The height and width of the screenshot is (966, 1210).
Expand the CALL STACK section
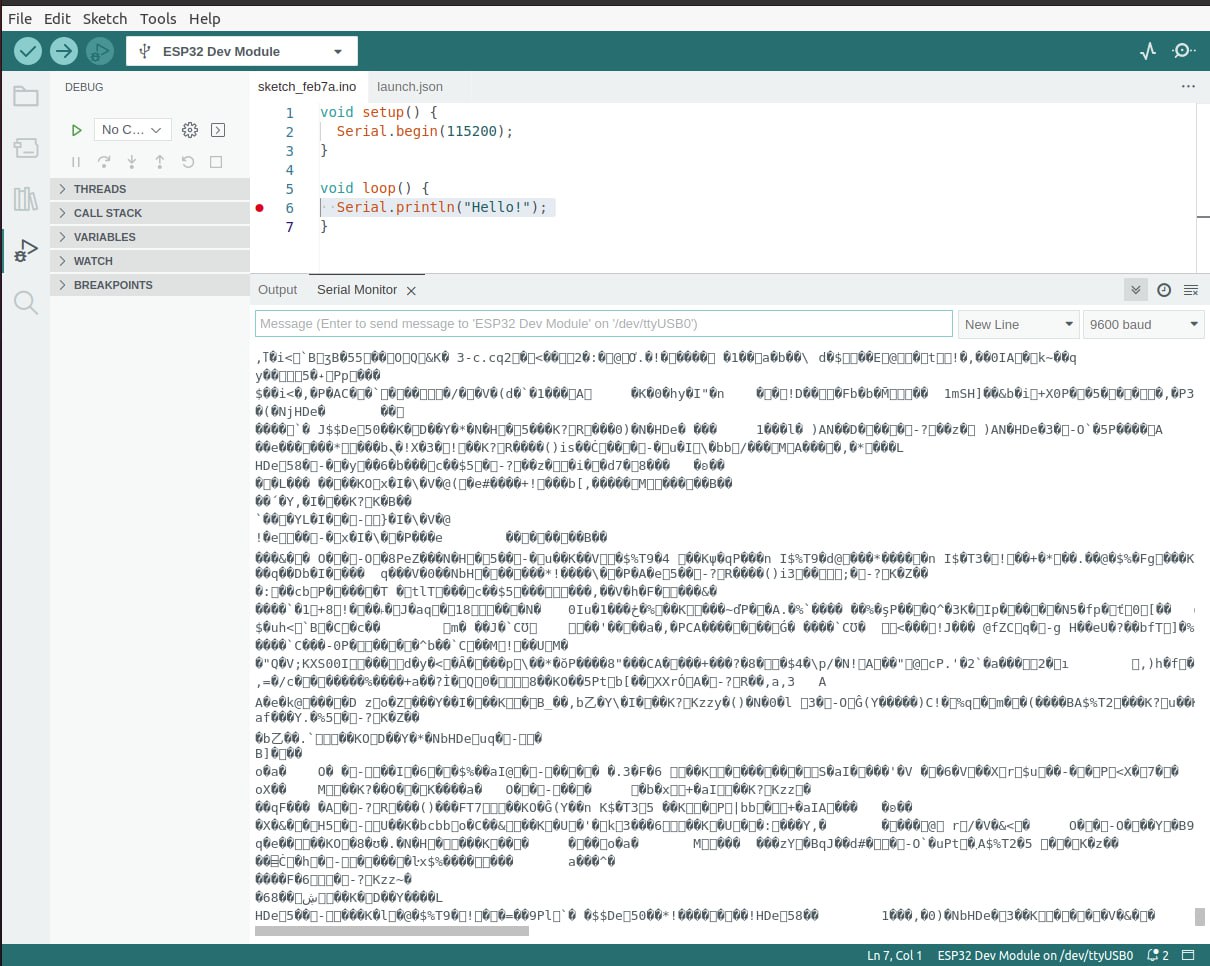150,213
